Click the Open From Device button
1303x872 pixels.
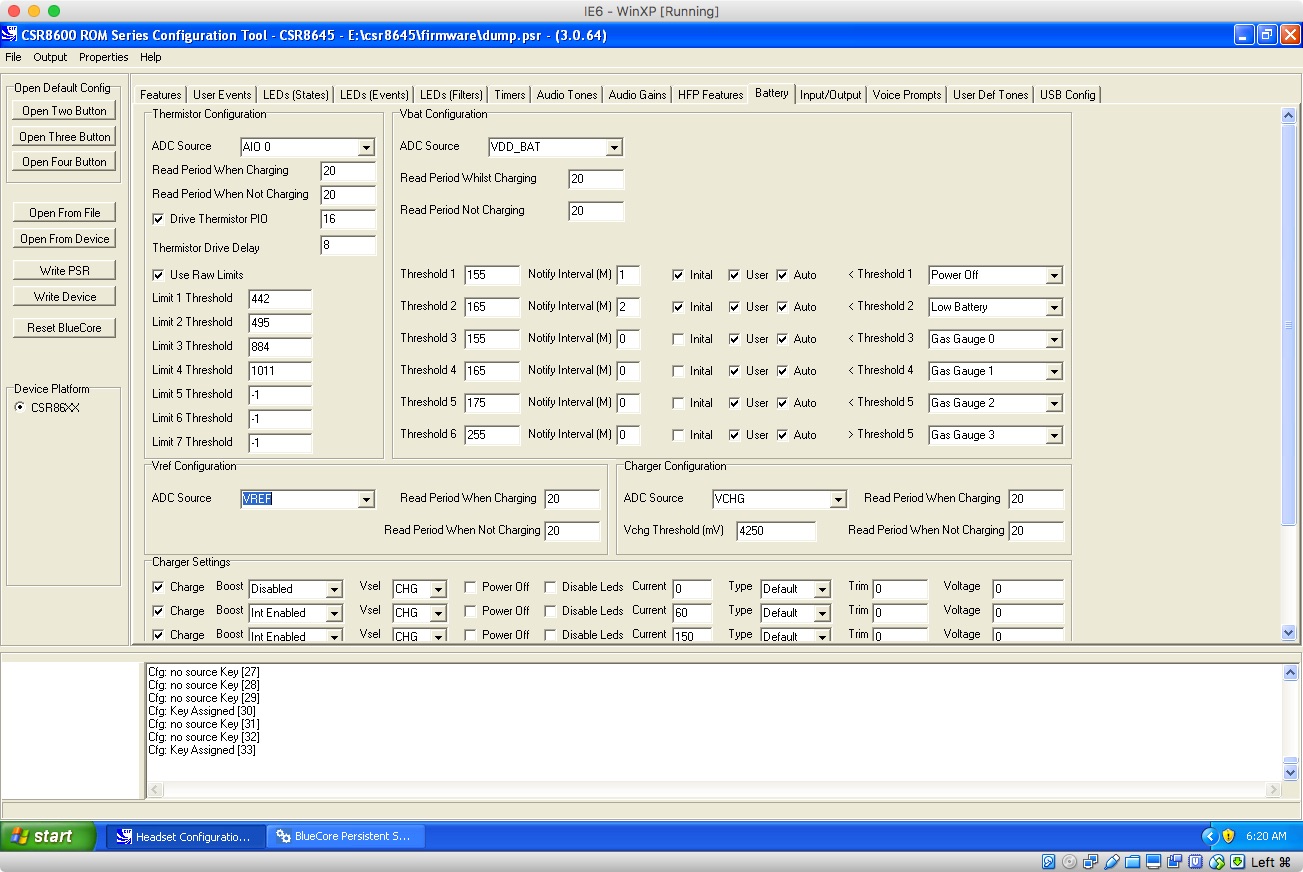click(x=65, y=239)
